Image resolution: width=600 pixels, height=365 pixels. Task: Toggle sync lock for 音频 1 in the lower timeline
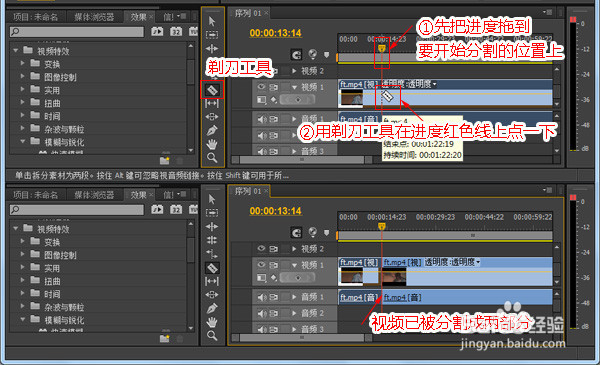click(x=274, y=297)
